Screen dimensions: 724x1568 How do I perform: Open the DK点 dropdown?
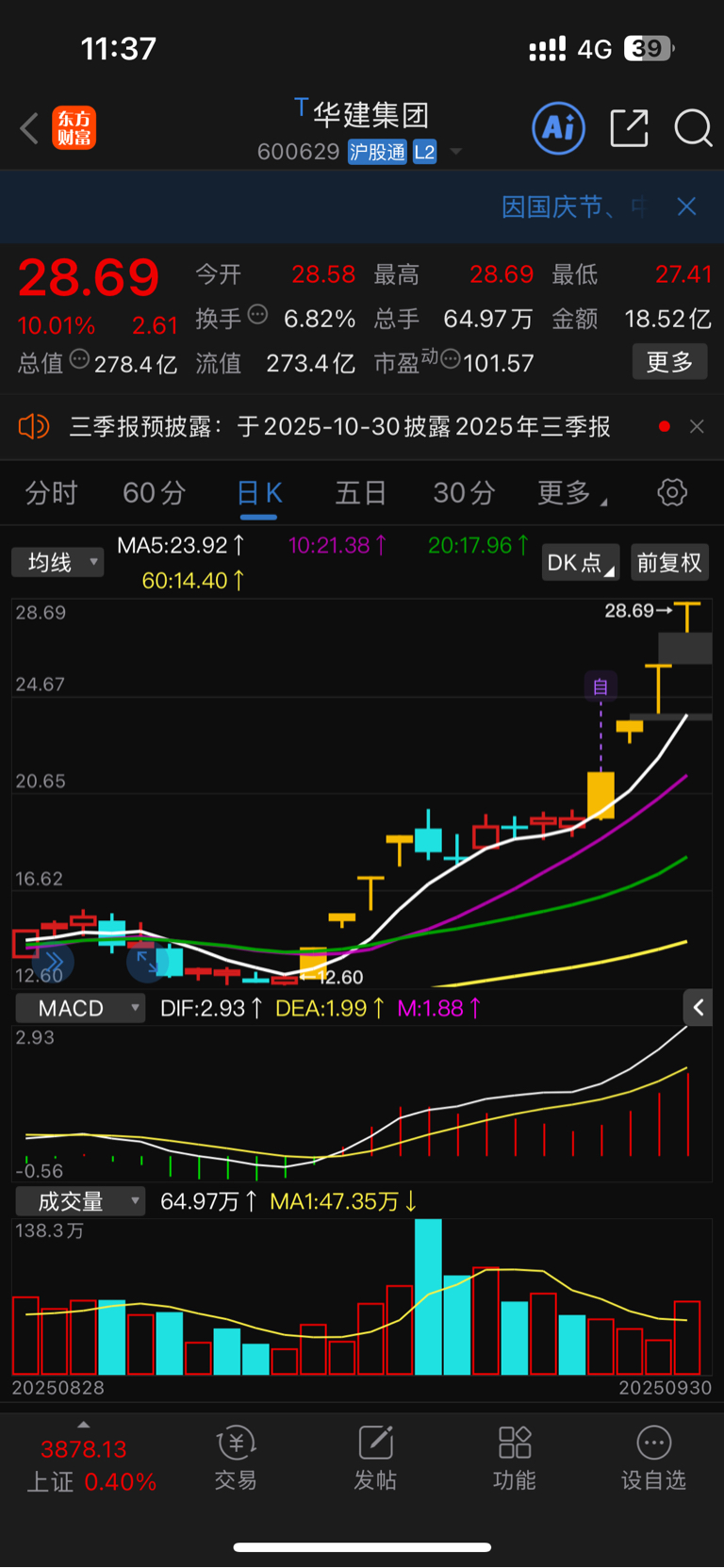(581, 563)
